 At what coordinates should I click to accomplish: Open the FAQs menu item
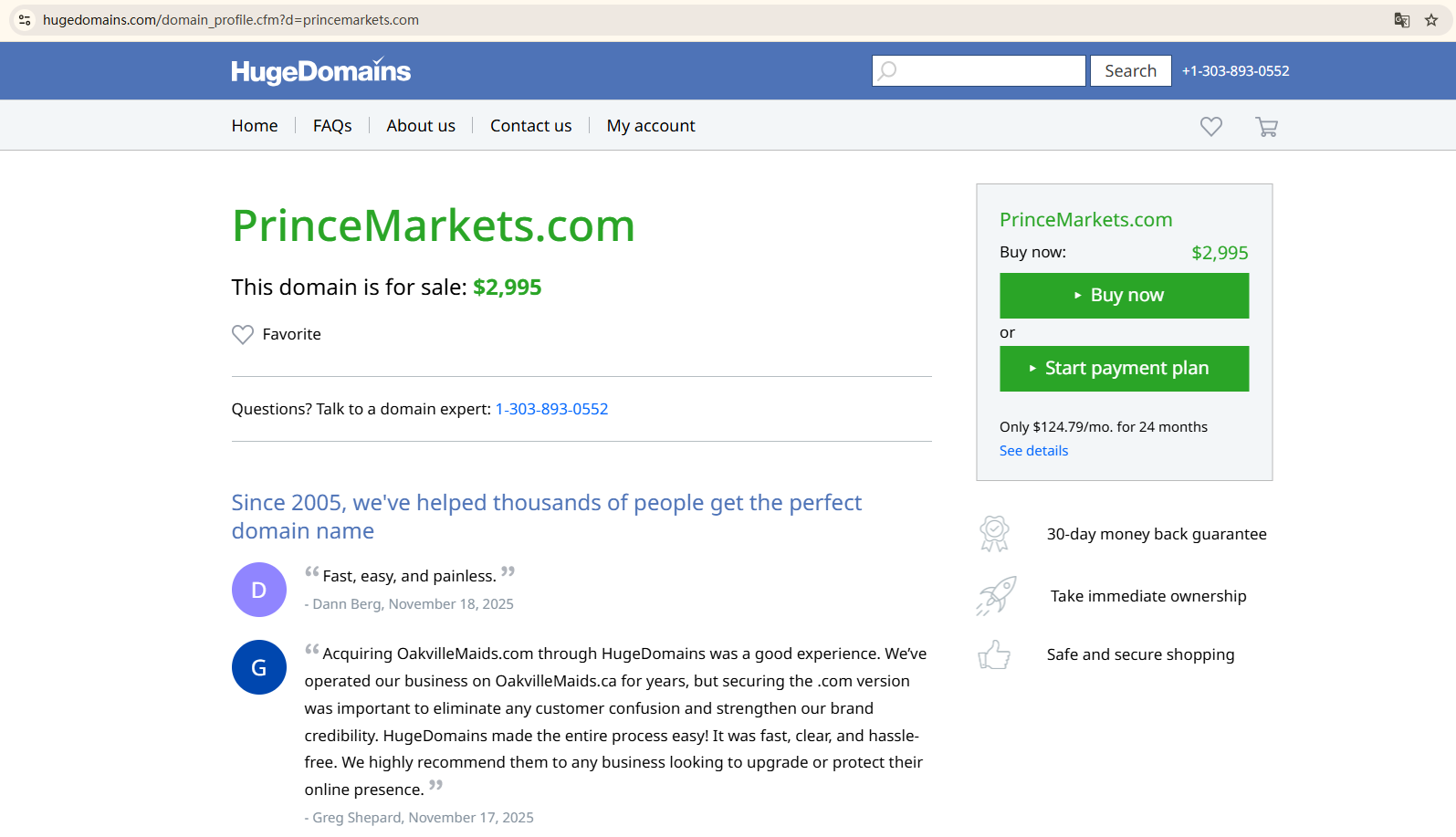point(332,126)
